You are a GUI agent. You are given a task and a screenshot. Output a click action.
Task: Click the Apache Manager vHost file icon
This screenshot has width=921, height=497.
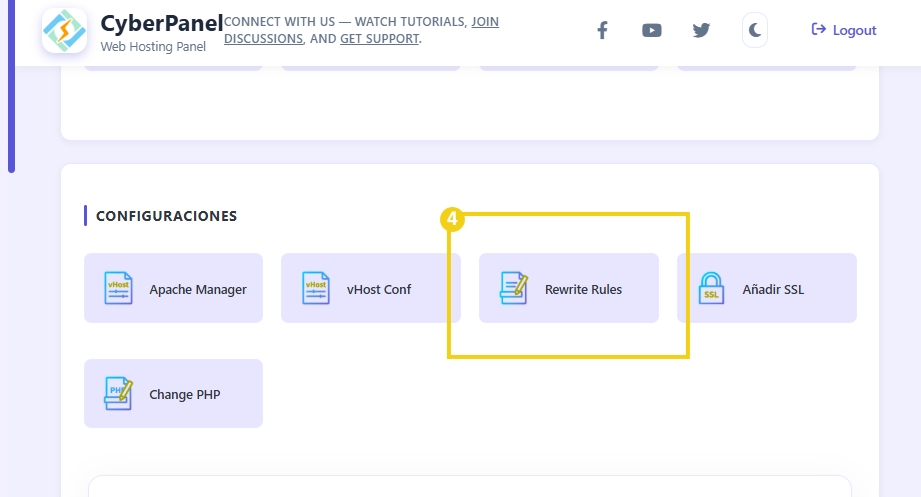pyautogui.click(x=119, y=288)
